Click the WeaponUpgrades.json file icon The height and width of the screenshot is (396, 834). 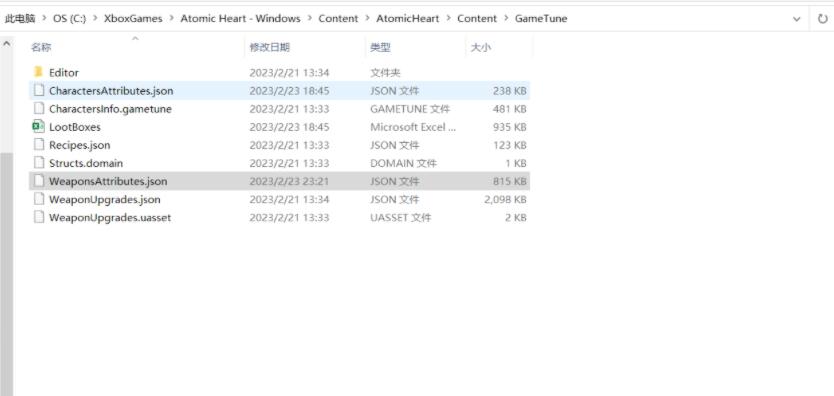tap(38, 199)
